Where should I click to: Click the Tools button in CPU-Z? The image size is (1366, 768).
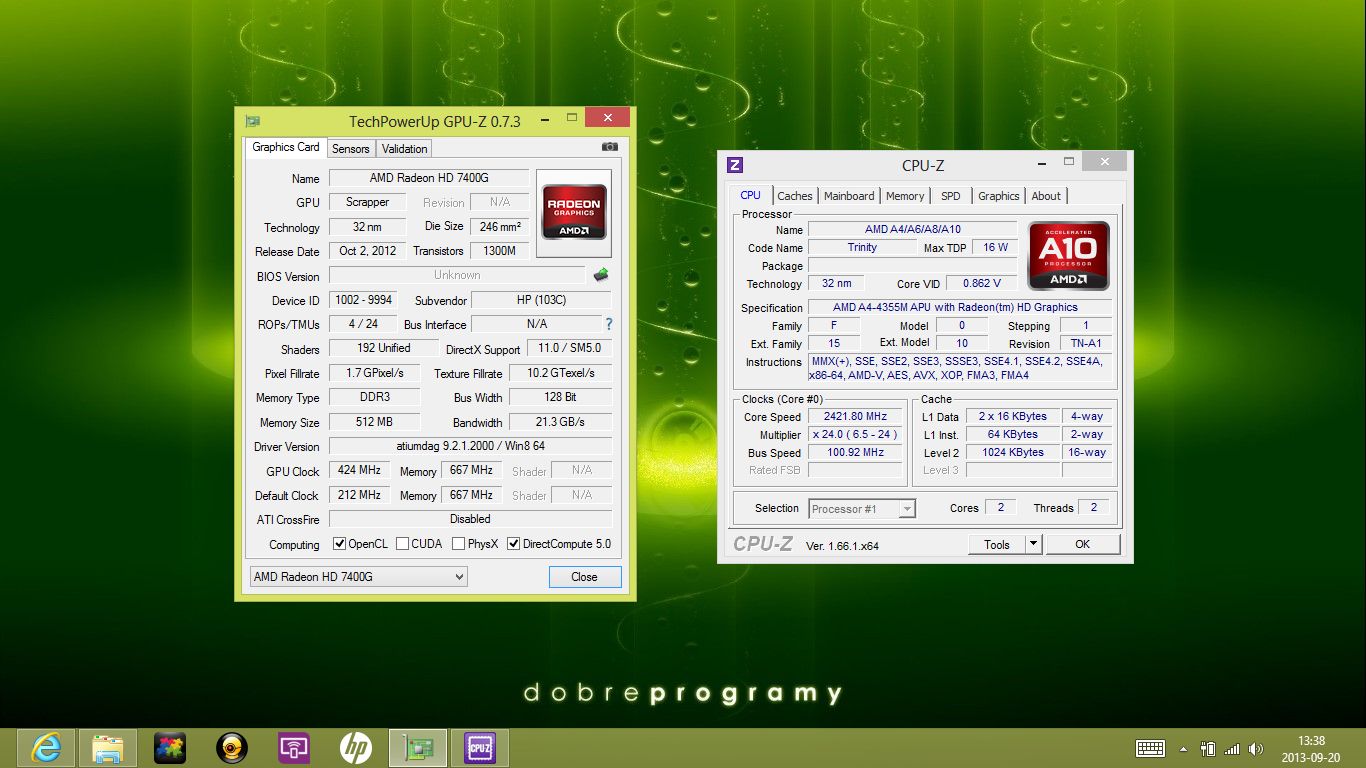997,544
